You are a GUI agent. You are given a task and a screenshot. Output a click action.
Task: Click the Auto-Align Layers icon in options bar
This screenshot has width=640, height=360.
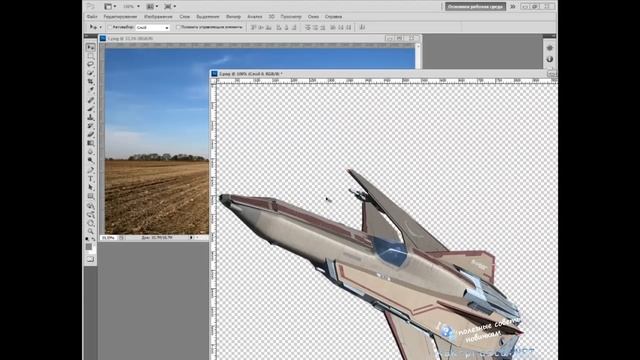tap(362, 27)
